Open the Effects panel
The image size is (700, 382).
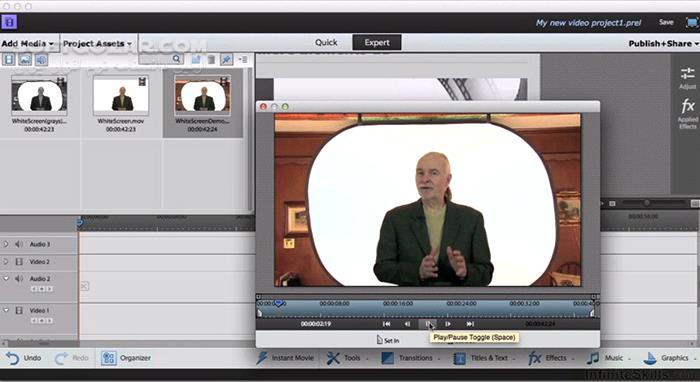click(x=550, y=358)
